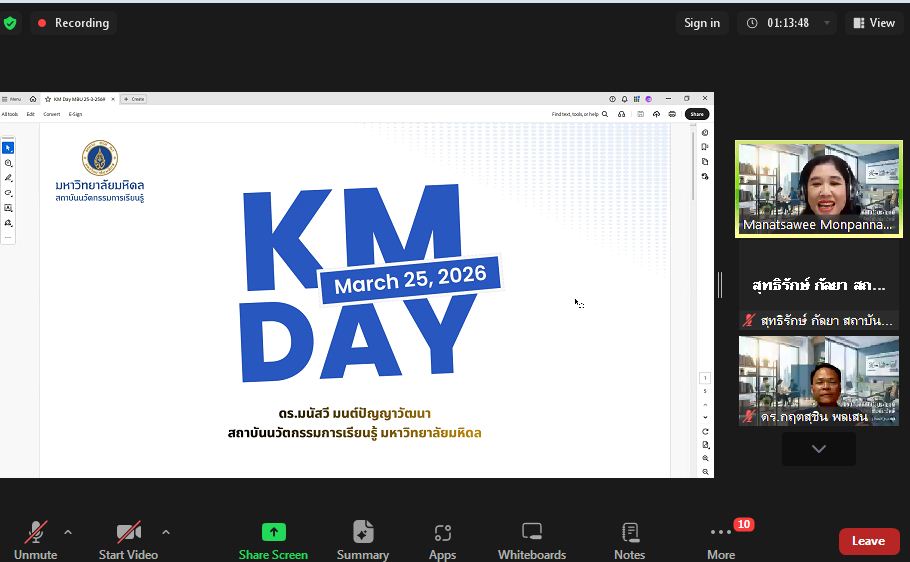
Task: Open the Notes icon
Action: [629, 533]
